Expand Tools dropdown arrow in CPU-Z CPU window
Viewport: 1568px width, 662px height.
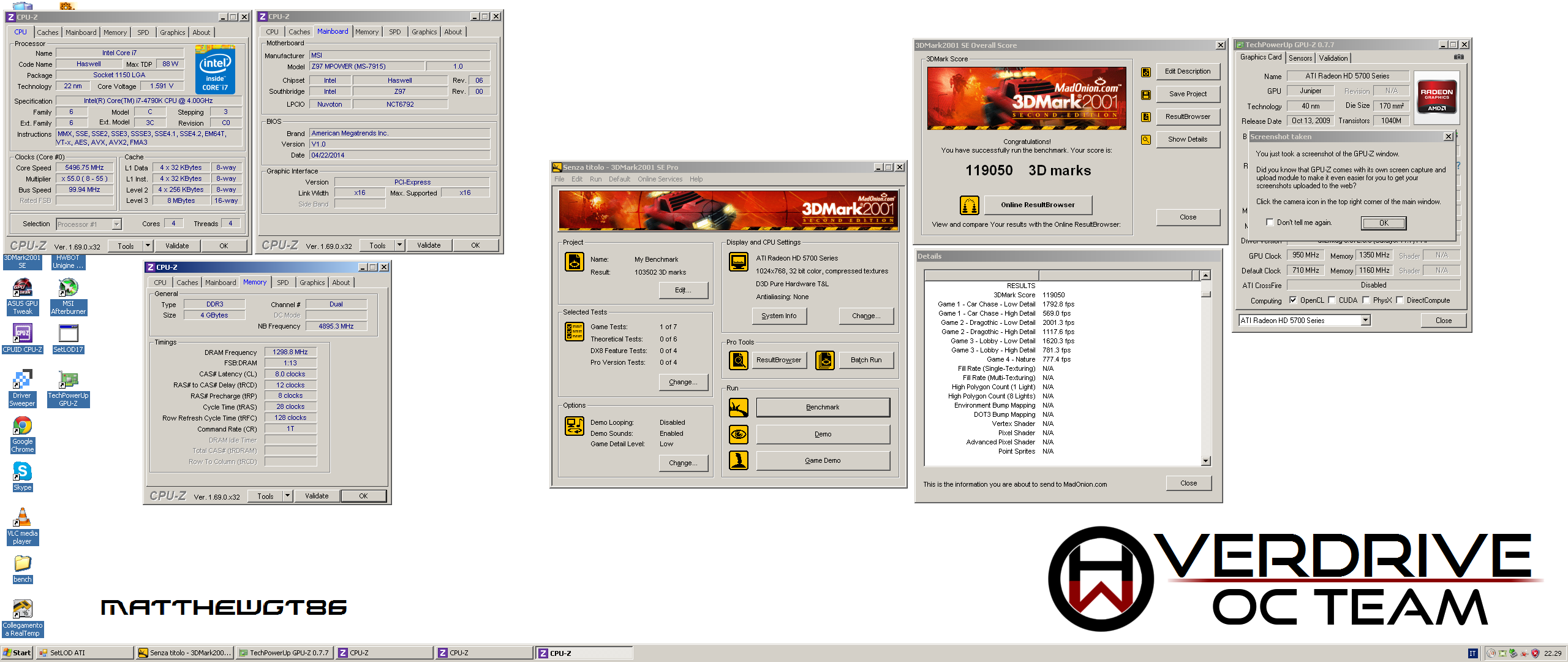148,246
